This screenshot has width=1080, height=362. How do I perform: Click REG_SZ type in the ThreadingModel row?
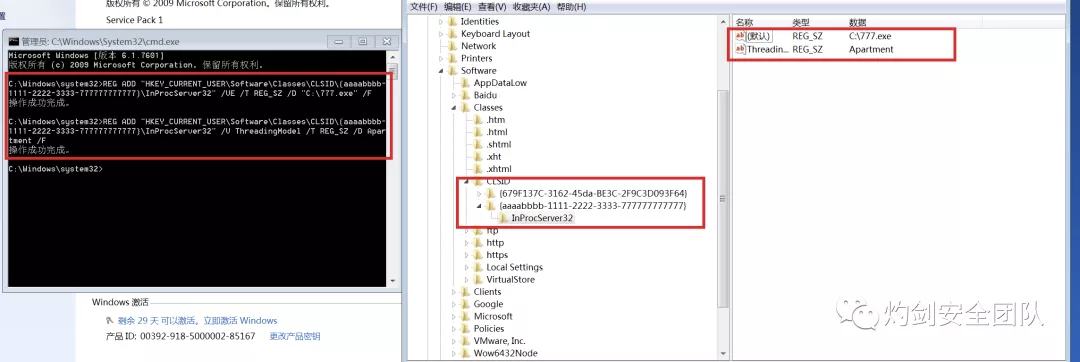pyautogui.click(x=807, y=50)
